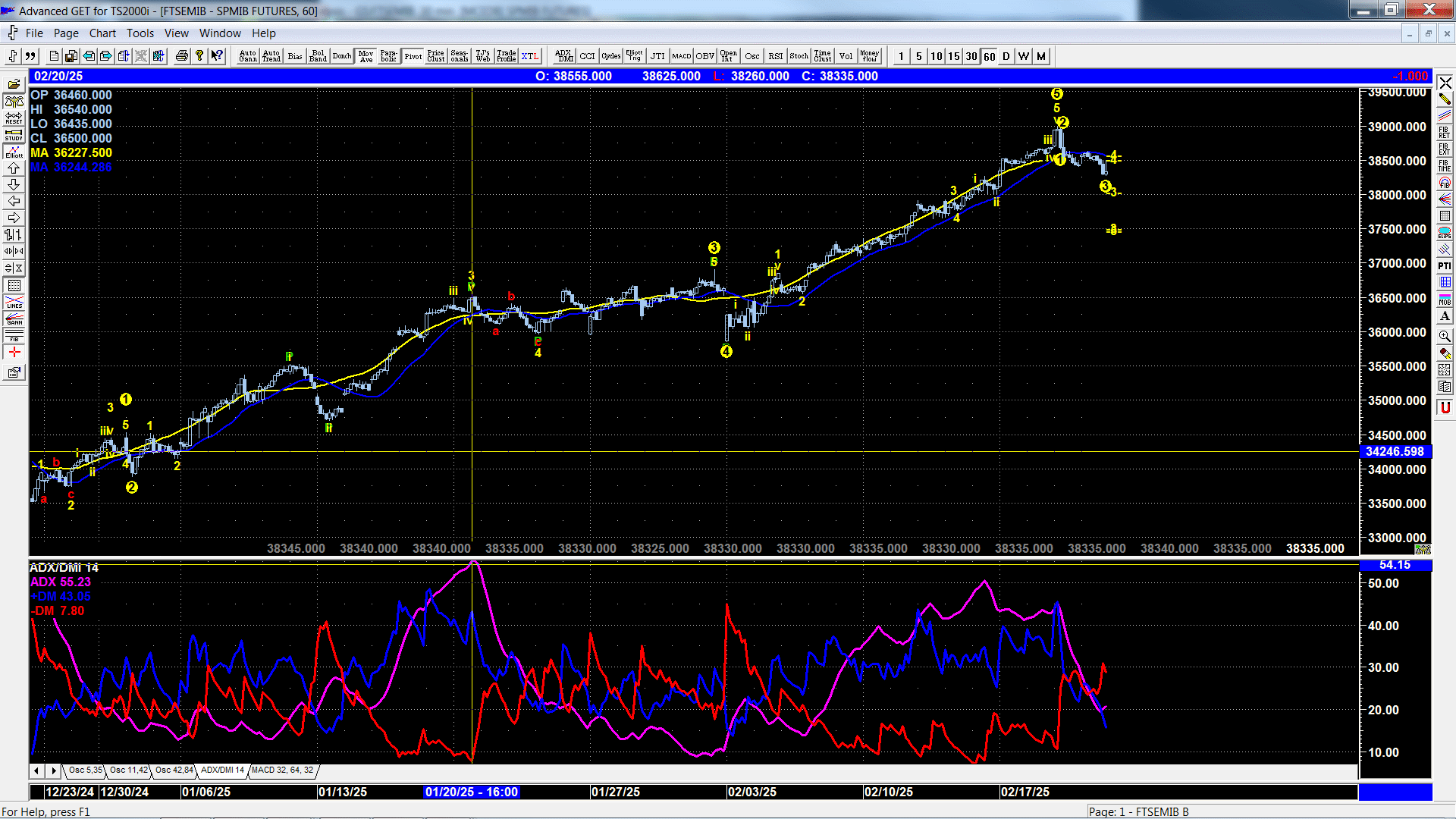Image resolution: width=1456 pixels, height=819 pixels.
Task: Click the down arrow in left sidebar
Action: point(14,185)
